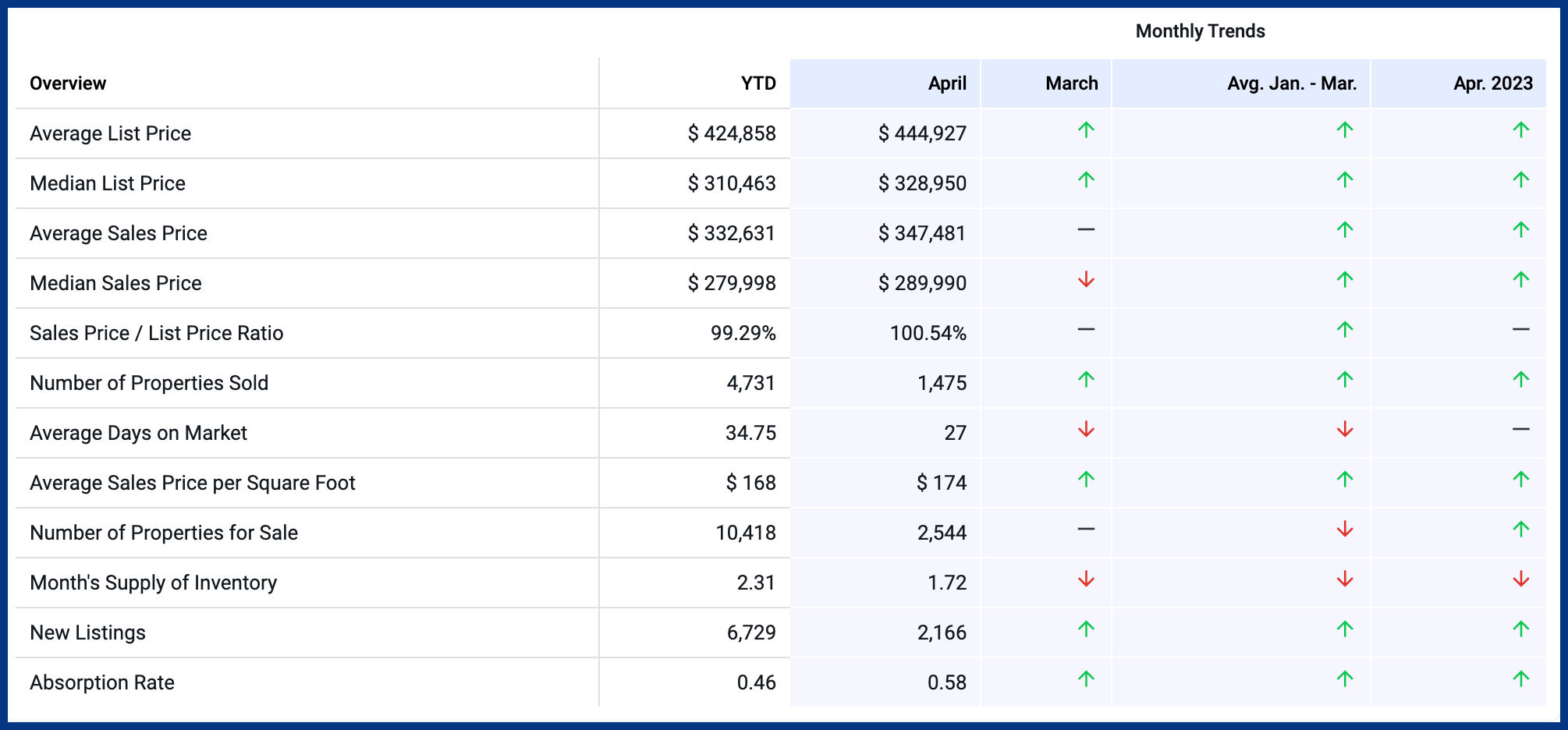The height and width of the screenshot is (730, 1568).
Task: Click the green up arrow for New Listings in March
Action: (1086, 629)
